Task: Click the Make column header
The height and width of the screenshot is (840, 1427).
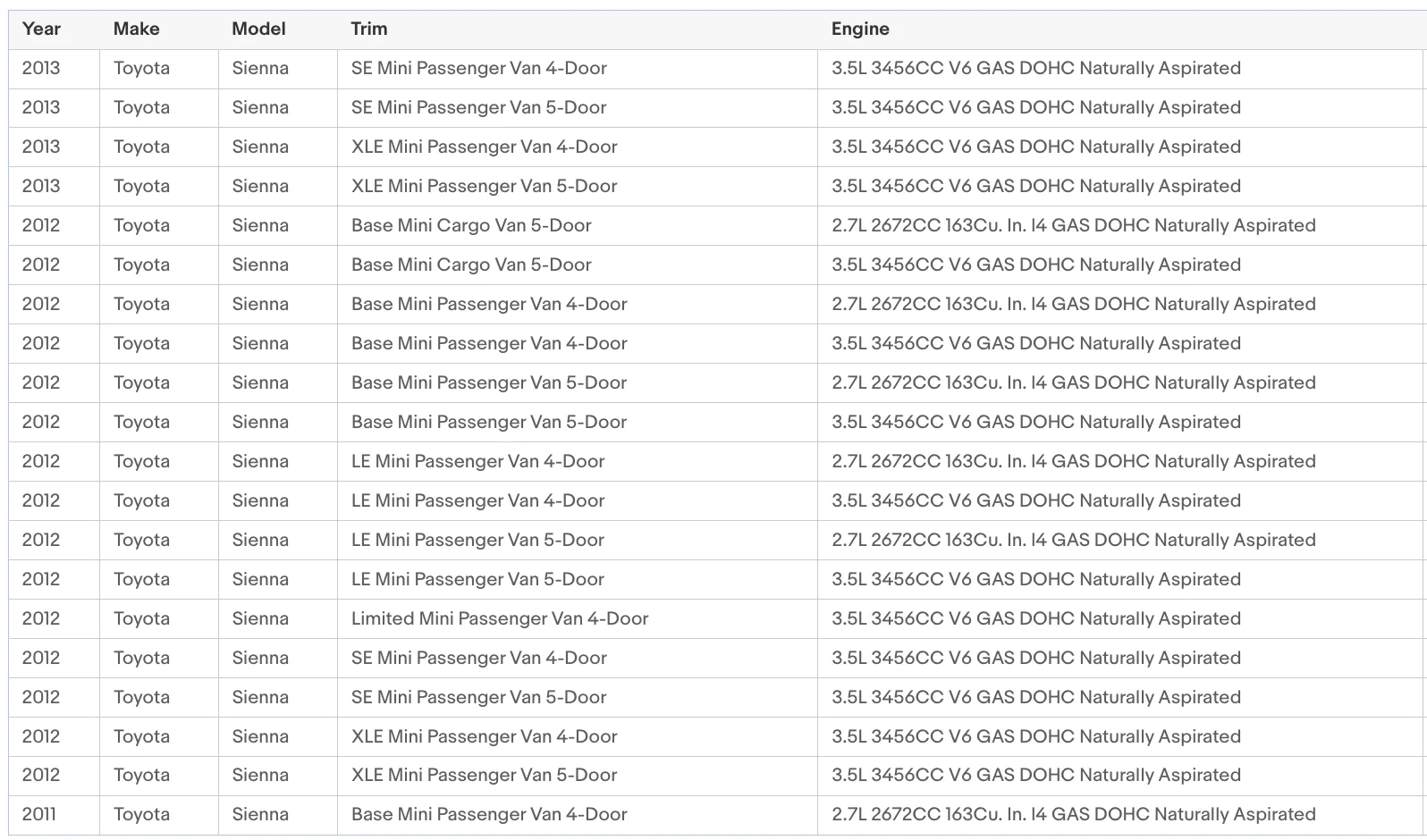Action: tap(136, 29)
